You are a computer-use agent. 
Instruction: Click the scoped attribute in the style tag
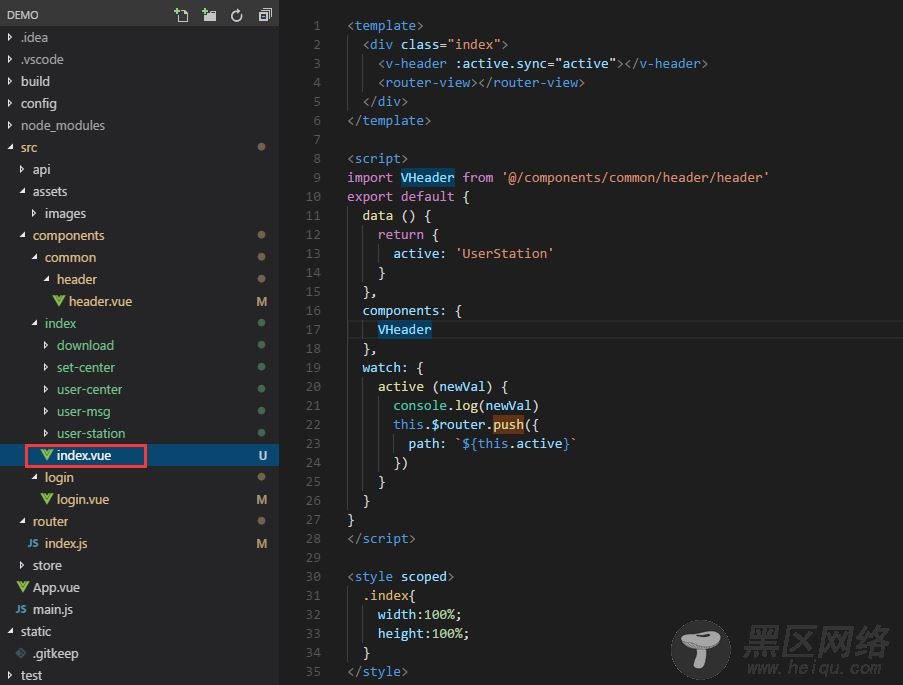click(x=423, y=577)
